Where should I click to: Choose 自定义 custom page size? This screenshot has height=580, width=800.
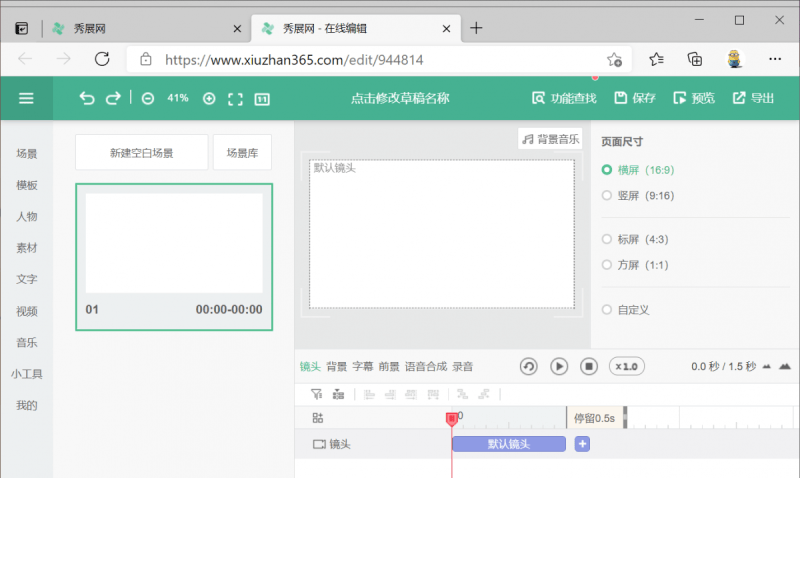point(629,309)
